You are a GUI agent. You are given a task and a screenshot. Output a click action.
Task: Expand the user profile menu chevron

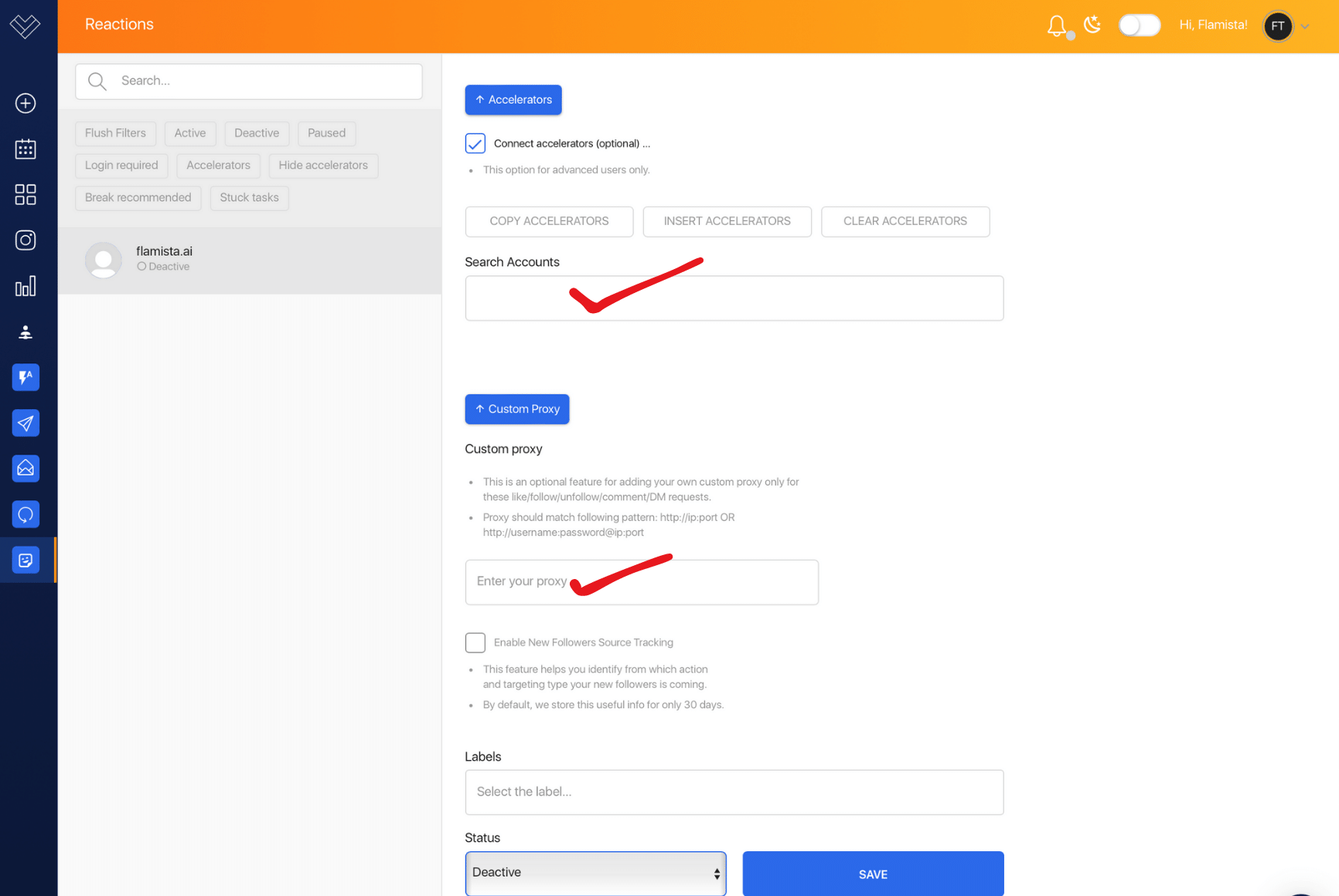coord(1305,26)
